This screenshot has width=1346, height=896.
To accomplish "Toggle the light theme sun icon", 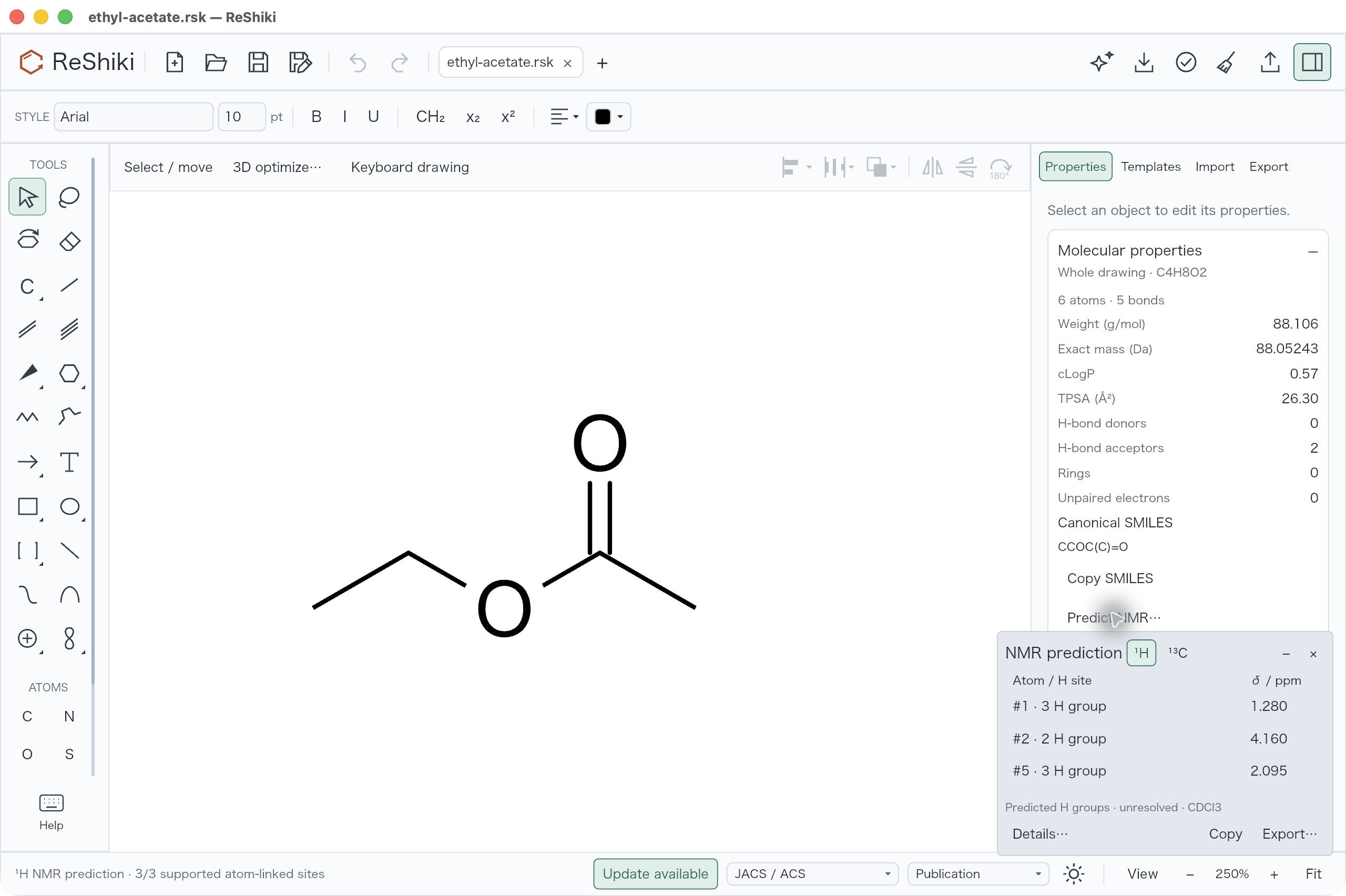I will pos(1074,874).
